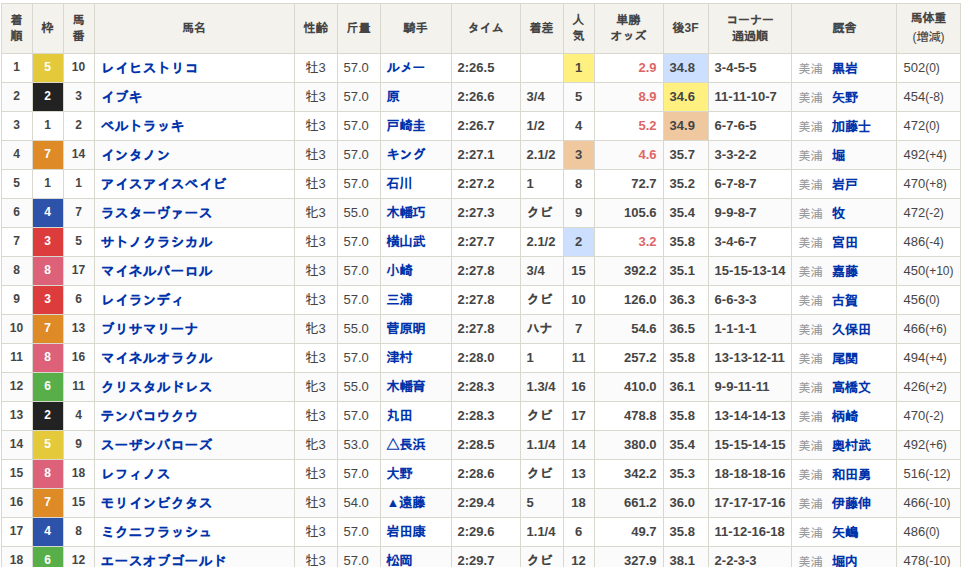Click trainer 奥村武 link
Screen dimensions: 967x567
(x=851, y=445)
